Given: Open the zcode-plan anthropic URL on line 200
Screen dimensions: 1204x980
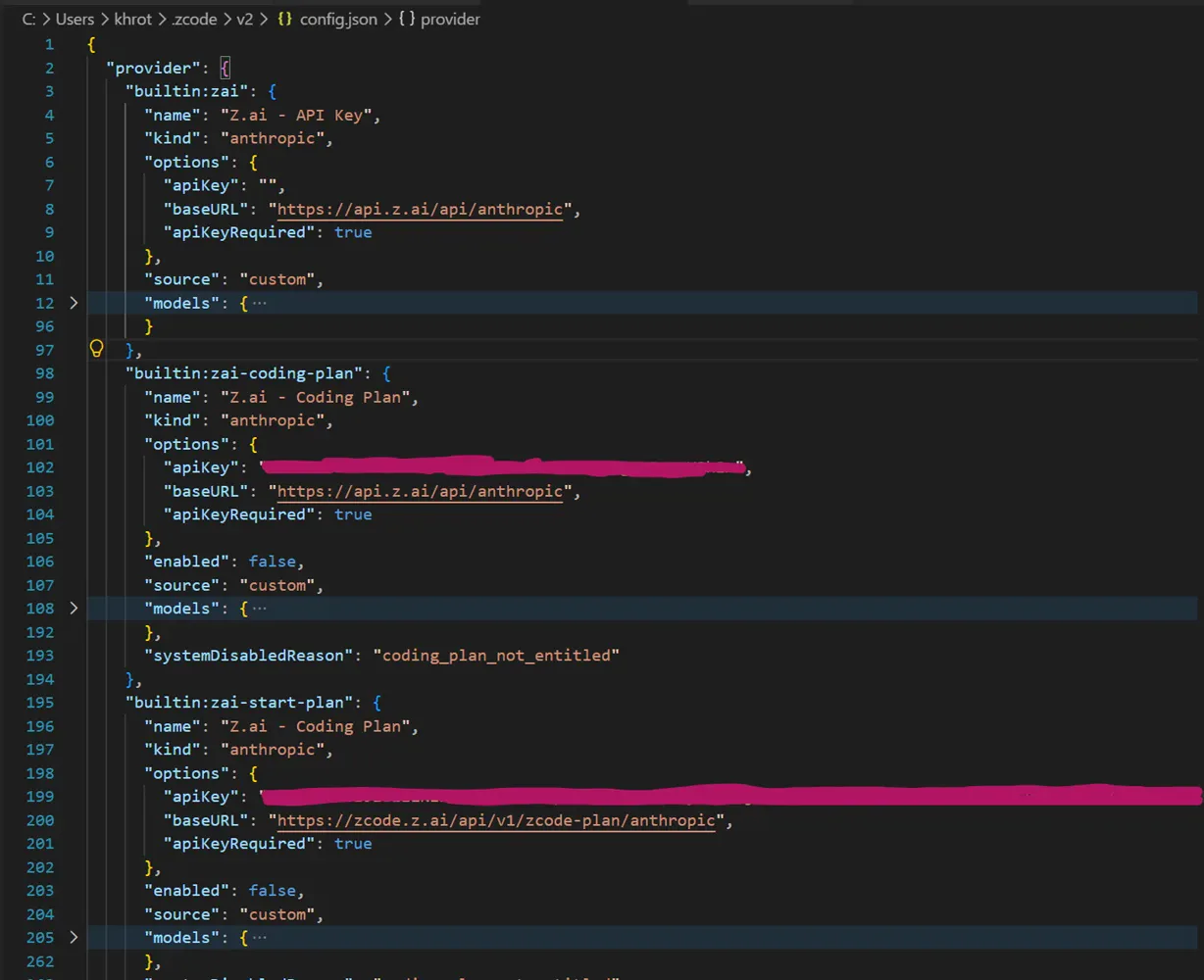Looking at the screenshot, I should click(x=496, y=820).
